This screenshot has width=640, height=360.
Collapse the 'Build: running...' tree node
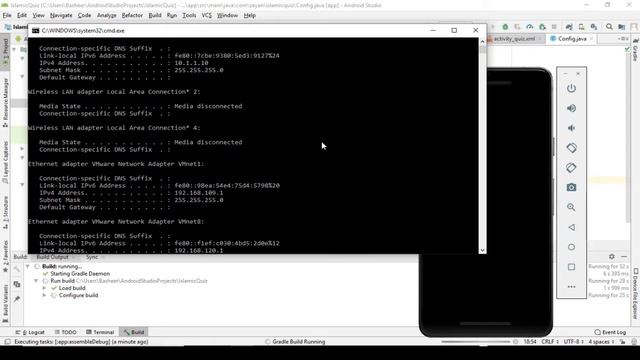[x=27, y=267]
